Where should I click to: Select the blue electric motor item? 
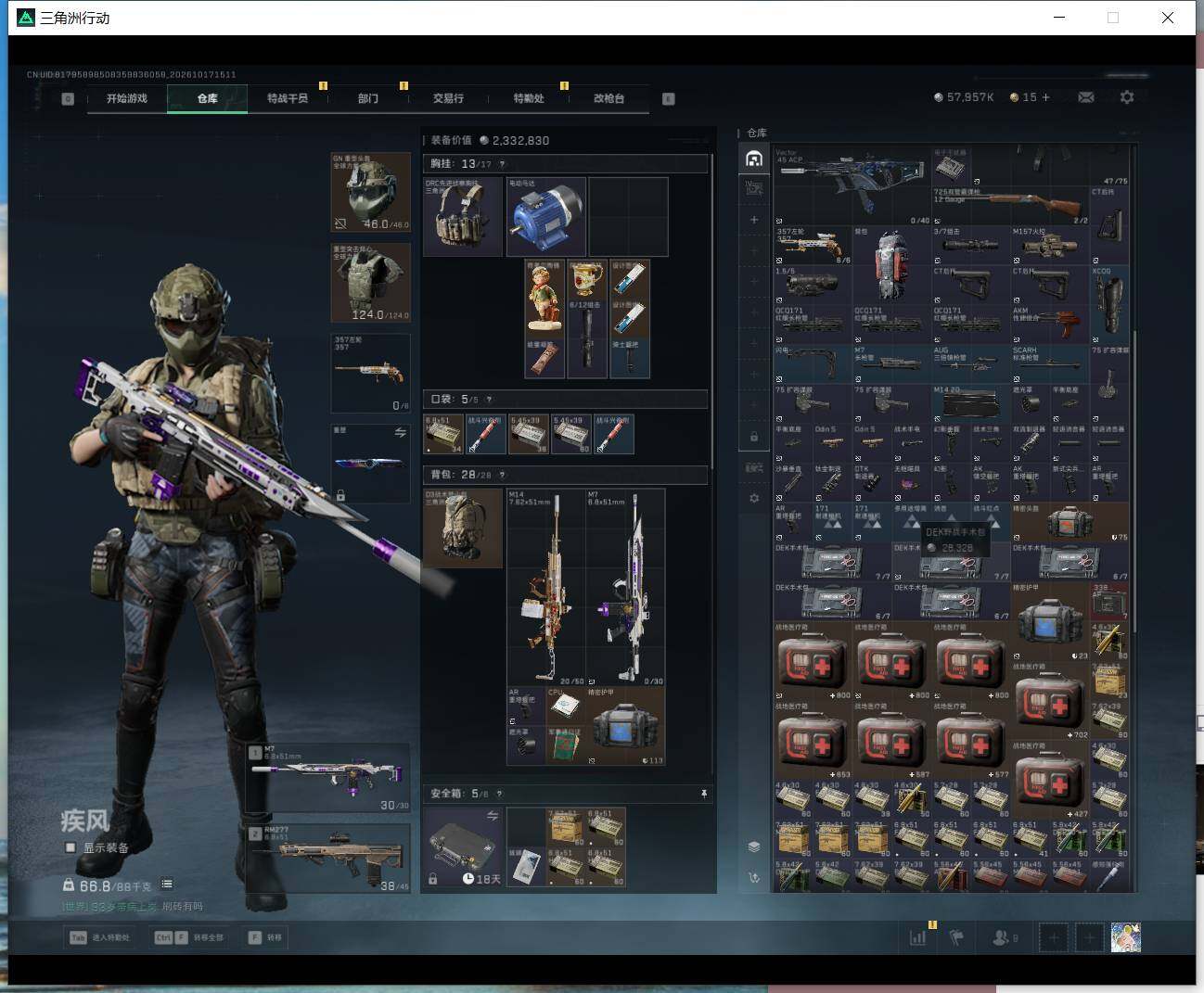pos(546,217)
